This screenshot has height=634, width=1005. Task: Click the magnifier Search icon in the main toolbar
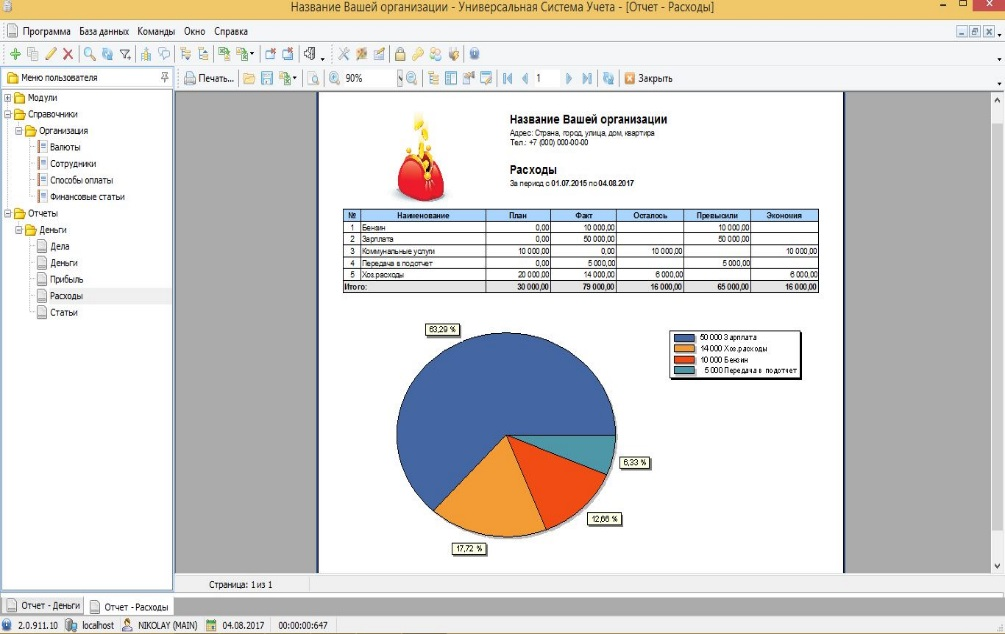coord(90,54)
